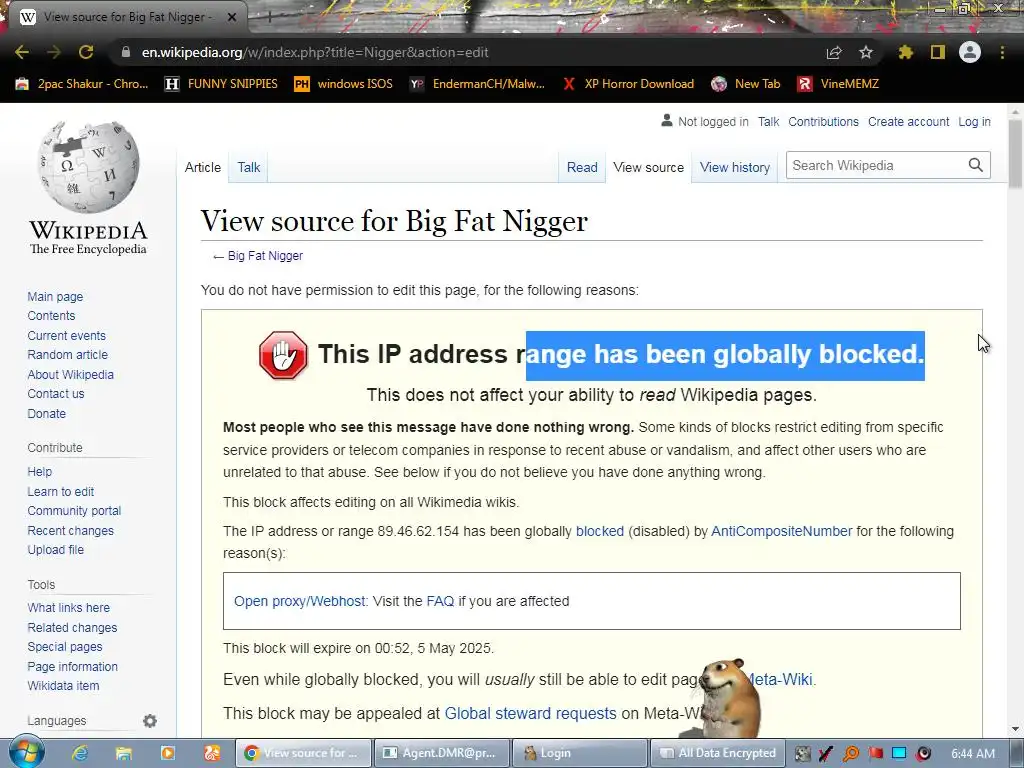Open the FUNNY SNIPPIES bookmark
This screenshot has width=1024, height=768.
point(221,84)
